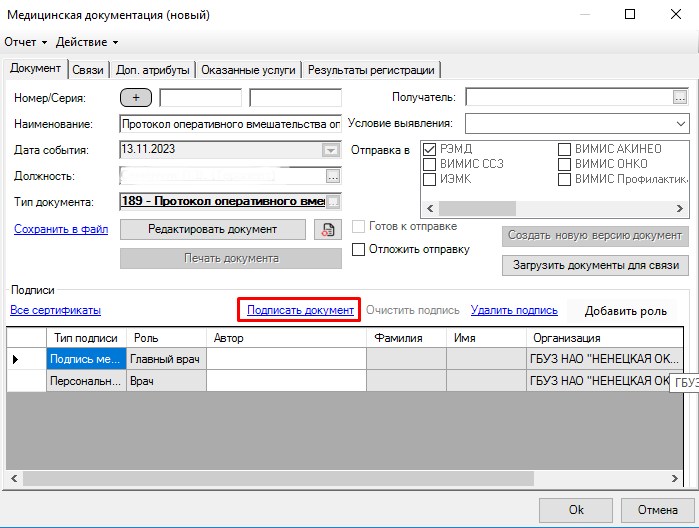Screen dimensions: 699x528
Task: Check the ВИМИС ССЗ checkbox
Action: pyautogui.click(x=429, y=164)
